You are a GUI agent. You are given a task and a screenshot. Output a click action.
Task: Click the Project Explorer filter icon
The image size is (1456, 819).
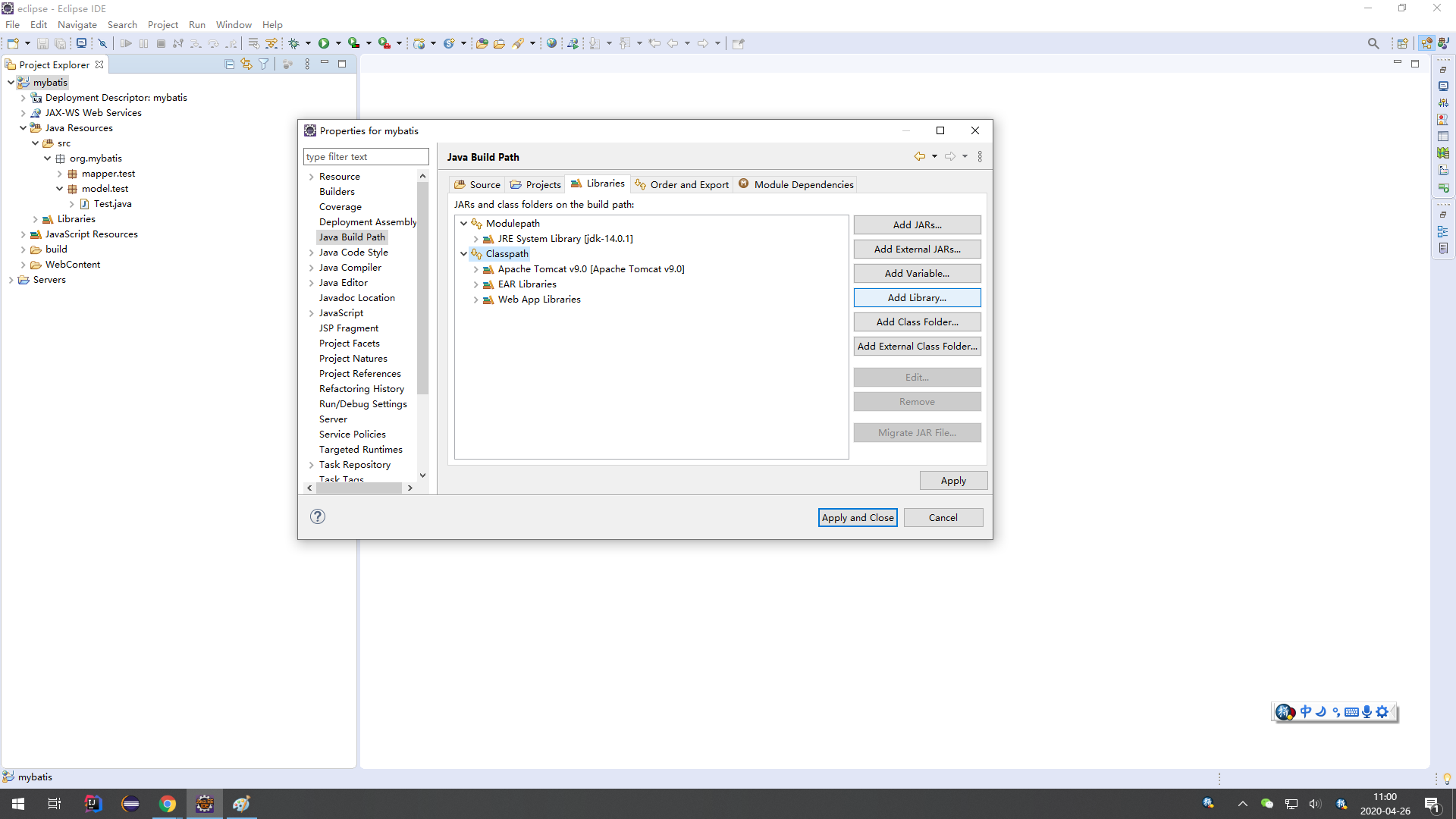coord(264,64)
